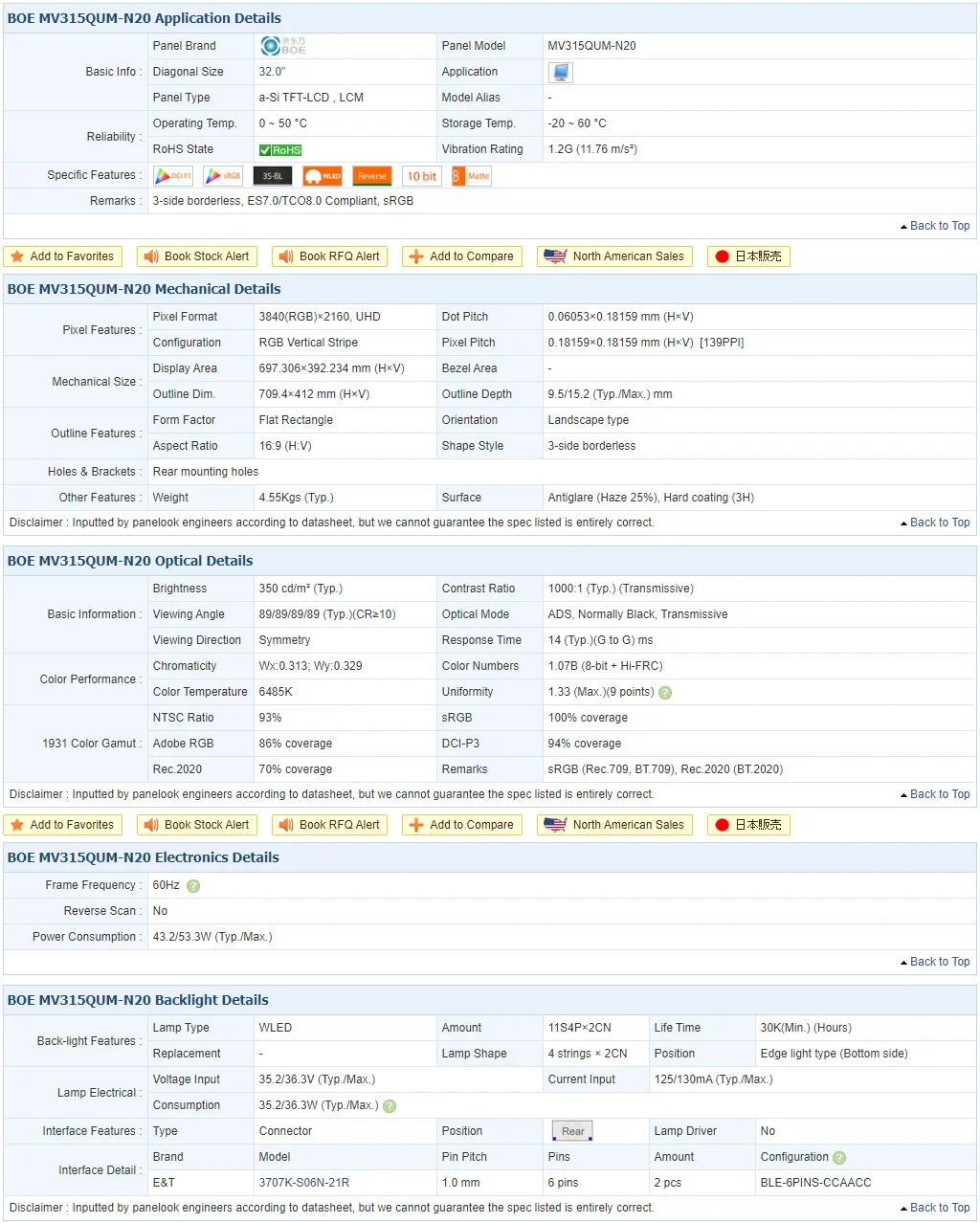Click the 14 (Typ.)(G to G) ms response time
Viewport: 980px width, 1223px height.
point(601,640)
